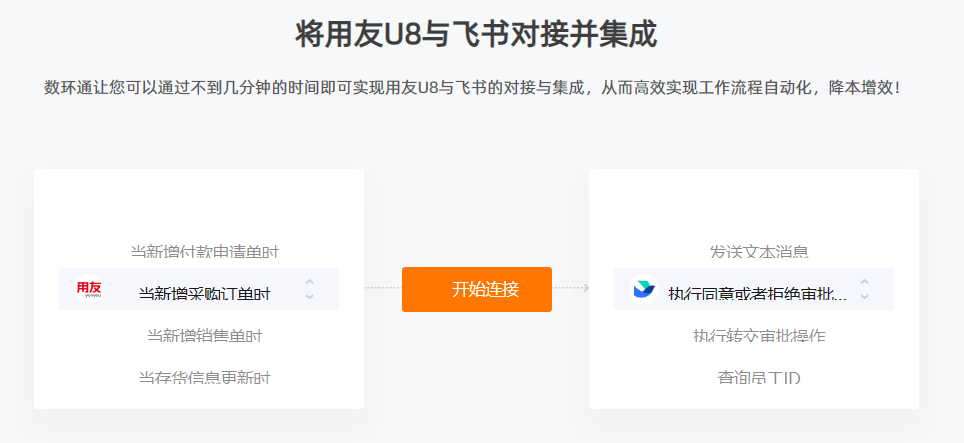Screen dimensions: 964x443
Task: Click the dotted arrow pointing to Feishu card
Action: pyautogui.click(x=571, y=288)
